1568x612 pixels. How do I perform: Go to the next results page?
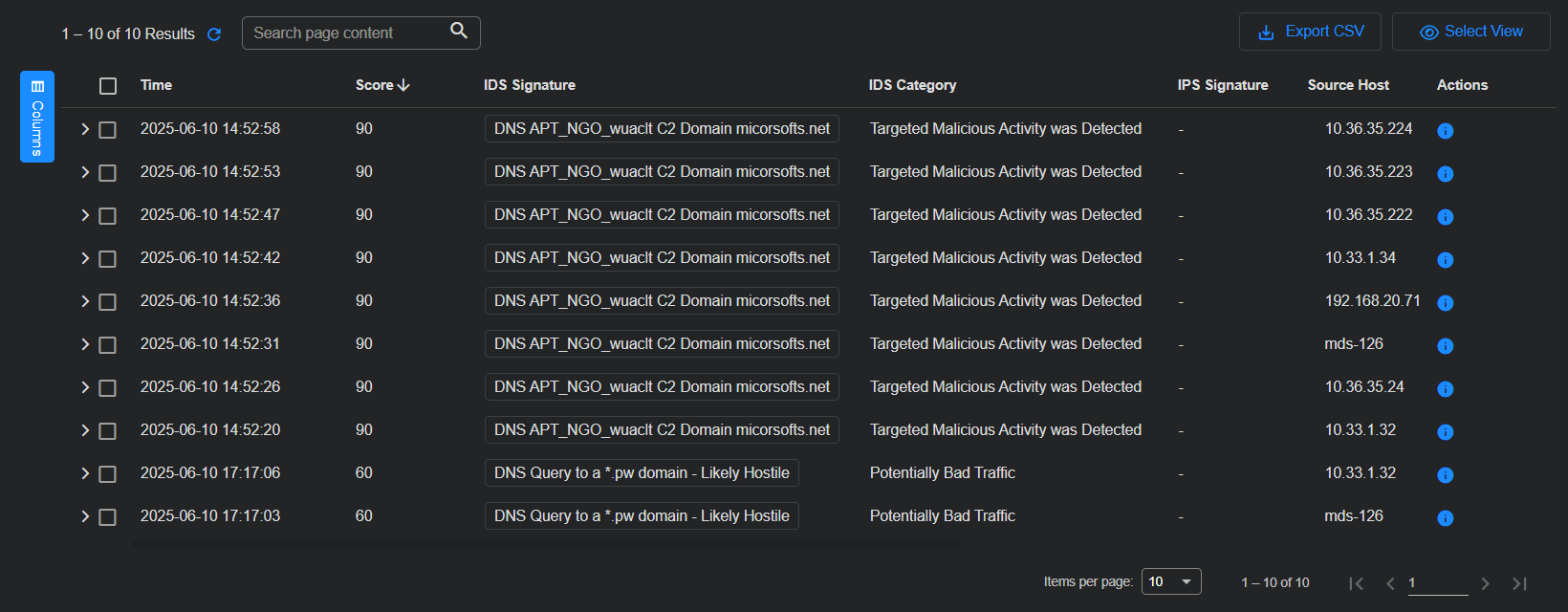coord(1485,583)
